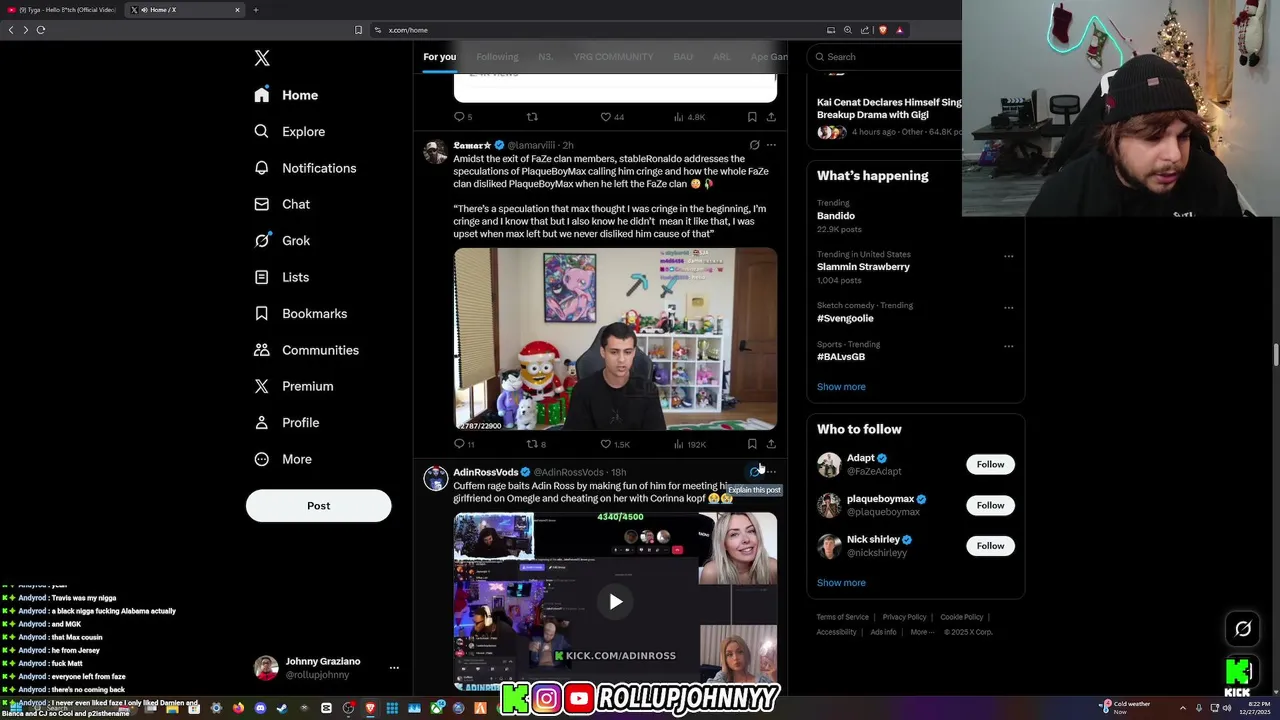Open Grok in the sidebar

pos(282,240)
